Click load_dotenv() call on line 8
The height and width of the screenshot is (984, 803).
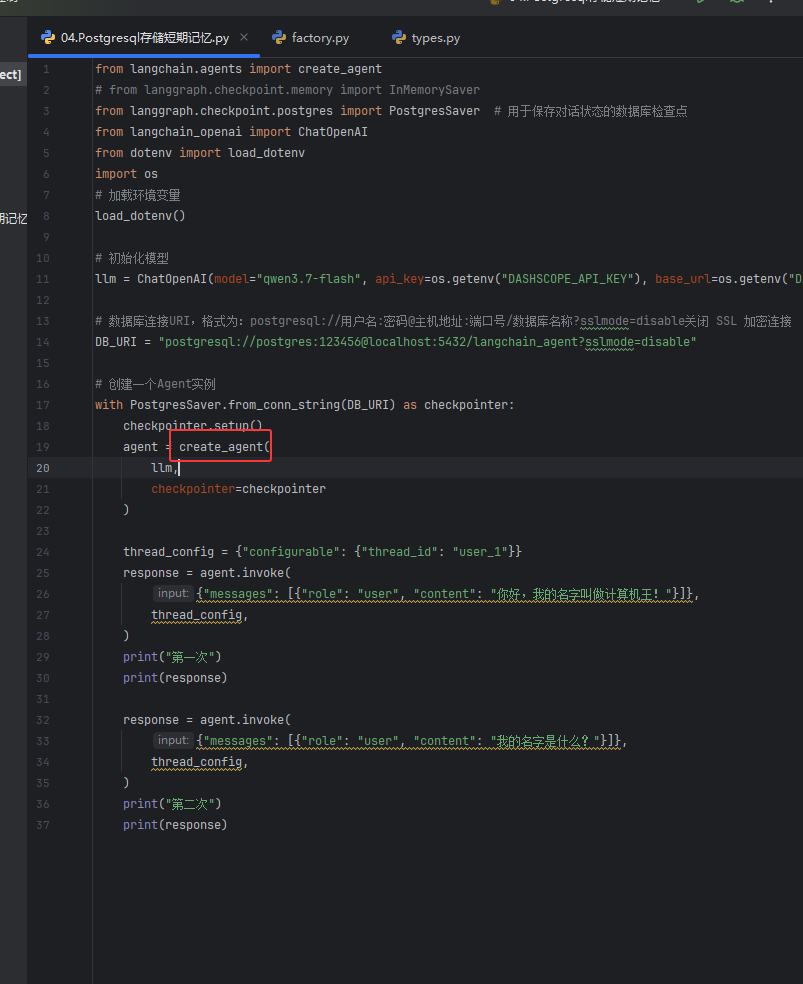(x=140, y=216)
